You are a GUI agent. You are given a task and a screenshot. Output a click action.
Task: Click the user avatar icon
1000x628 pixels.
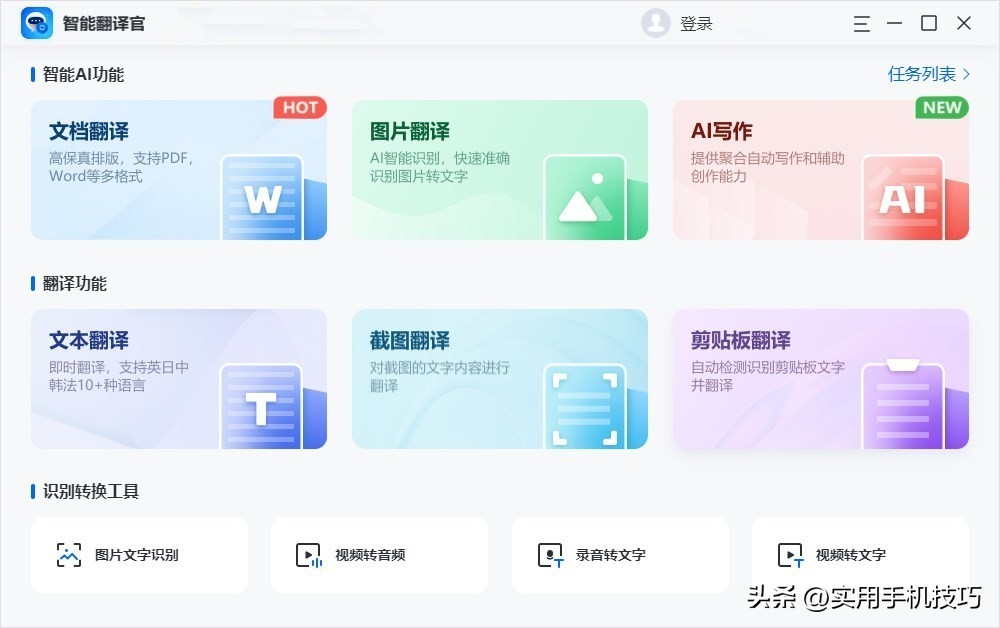[655, 23]
